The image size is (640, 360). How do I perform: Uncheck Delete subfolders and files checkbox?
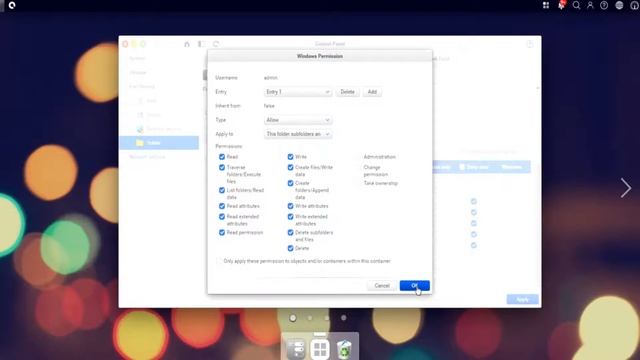(290, 233)
